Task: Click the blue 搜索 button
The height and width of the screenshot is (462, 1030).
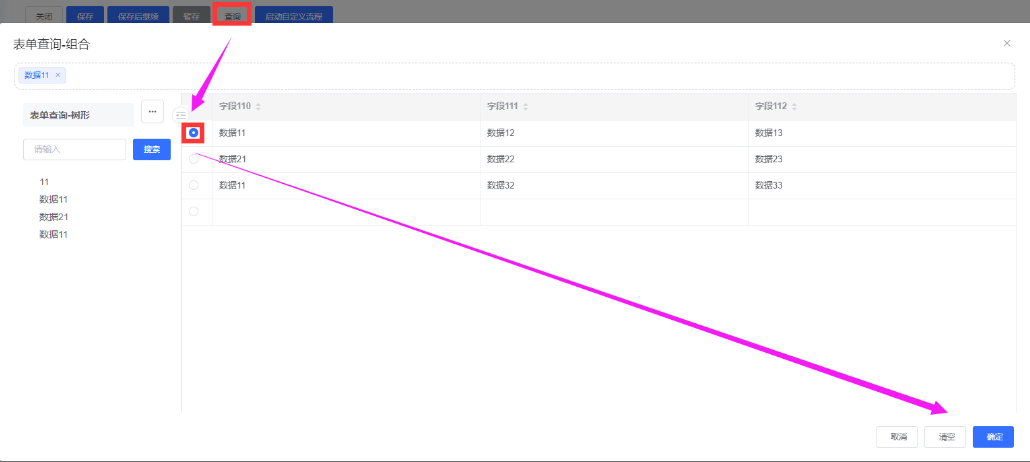Action: 152,149
